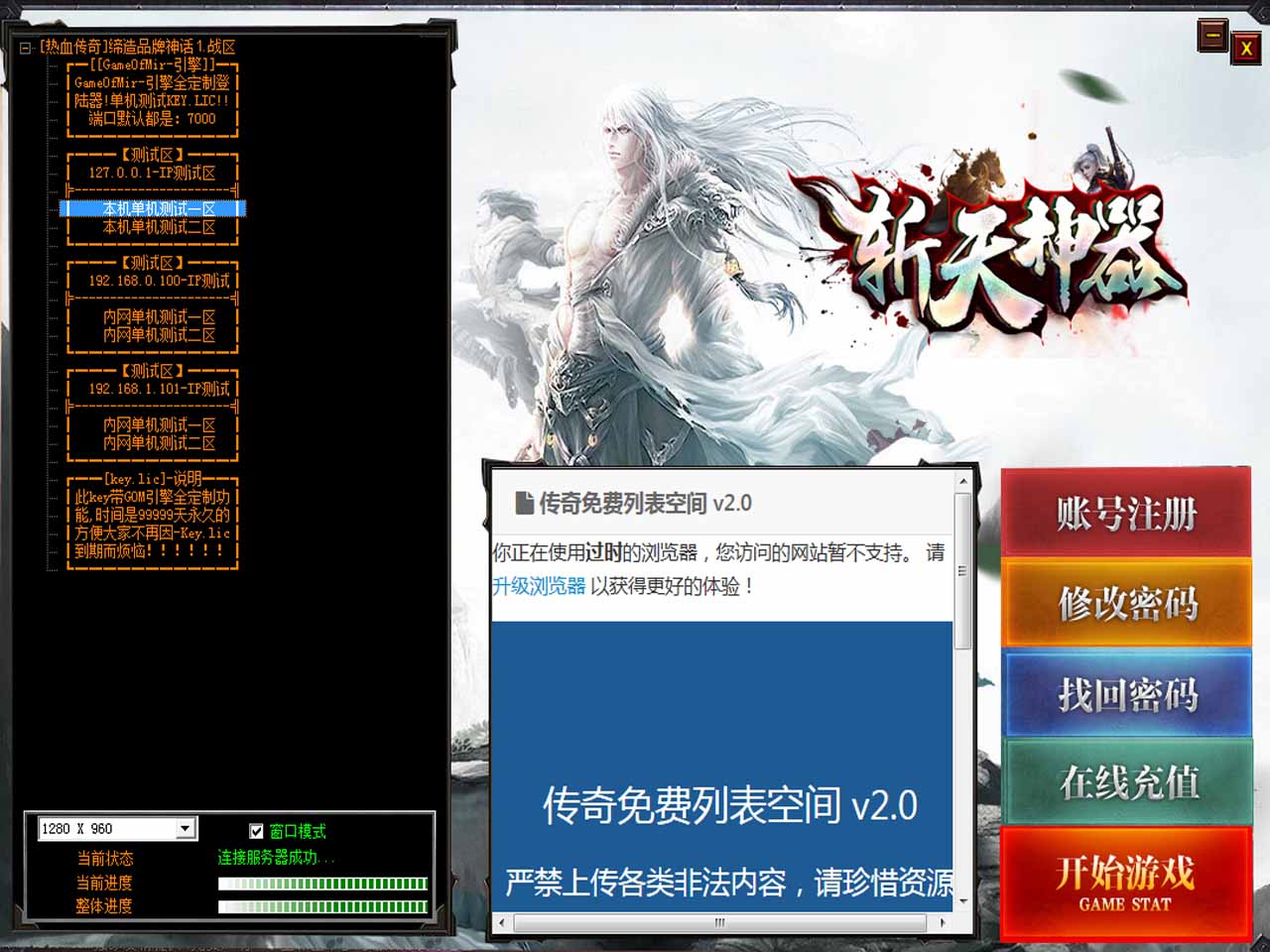Click the horizontal scrollbar's right arrow
This screenshot has width=1270, height=952.
point(943,922)
